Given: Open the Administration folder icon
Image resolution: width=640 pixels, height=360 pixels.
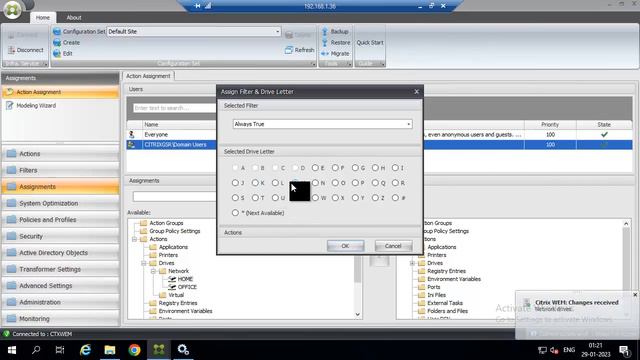Looking at the screenshot, I should pos(11,302).
